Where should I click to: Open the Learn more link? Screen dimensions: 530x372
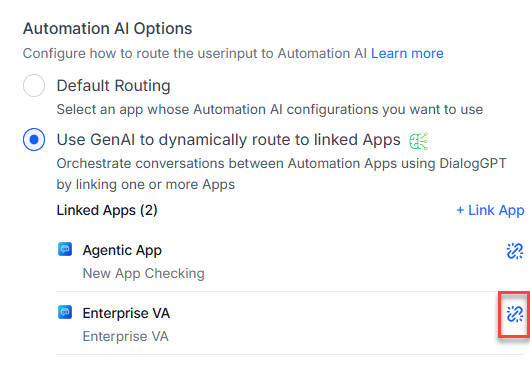[407, 53]
